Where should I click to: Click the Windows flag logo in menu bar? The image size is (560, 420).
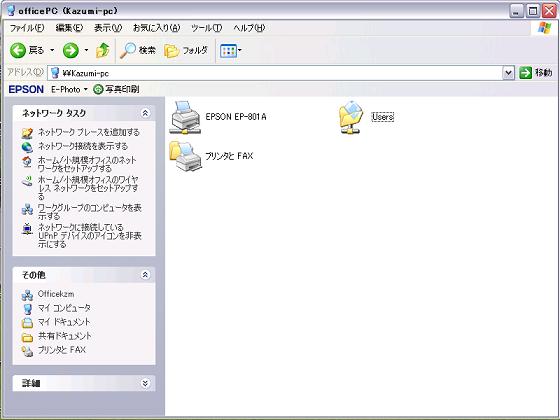544,28
